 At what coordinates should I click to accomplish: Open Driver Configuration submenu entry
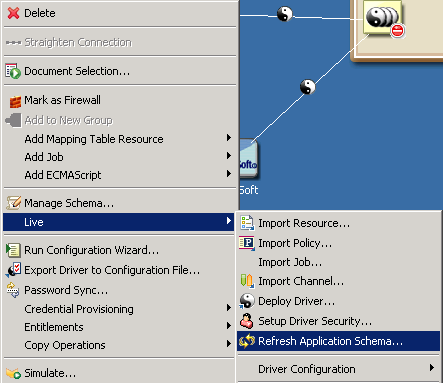point(339,369)
